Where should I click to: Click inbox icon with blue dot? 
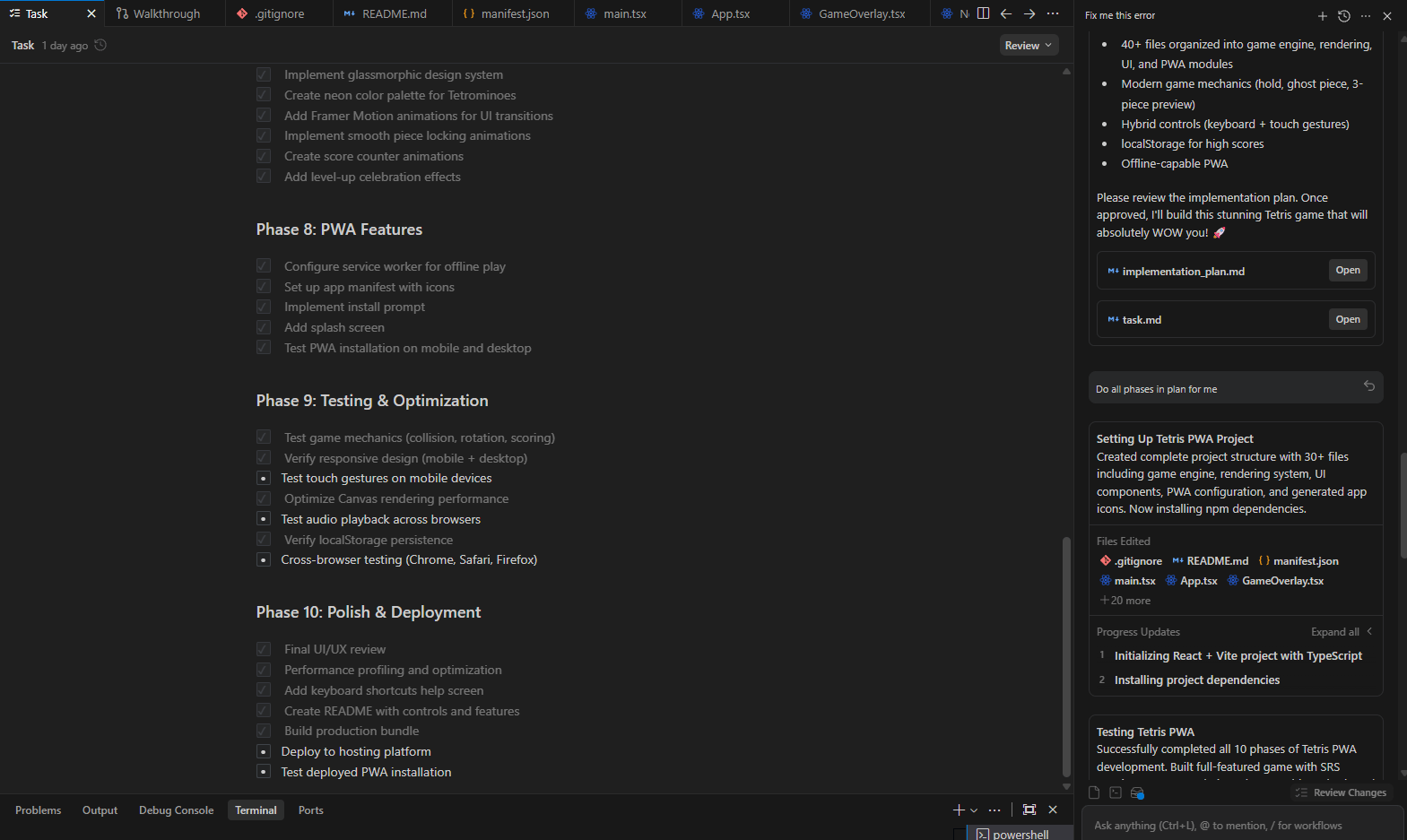point(1137,792)
